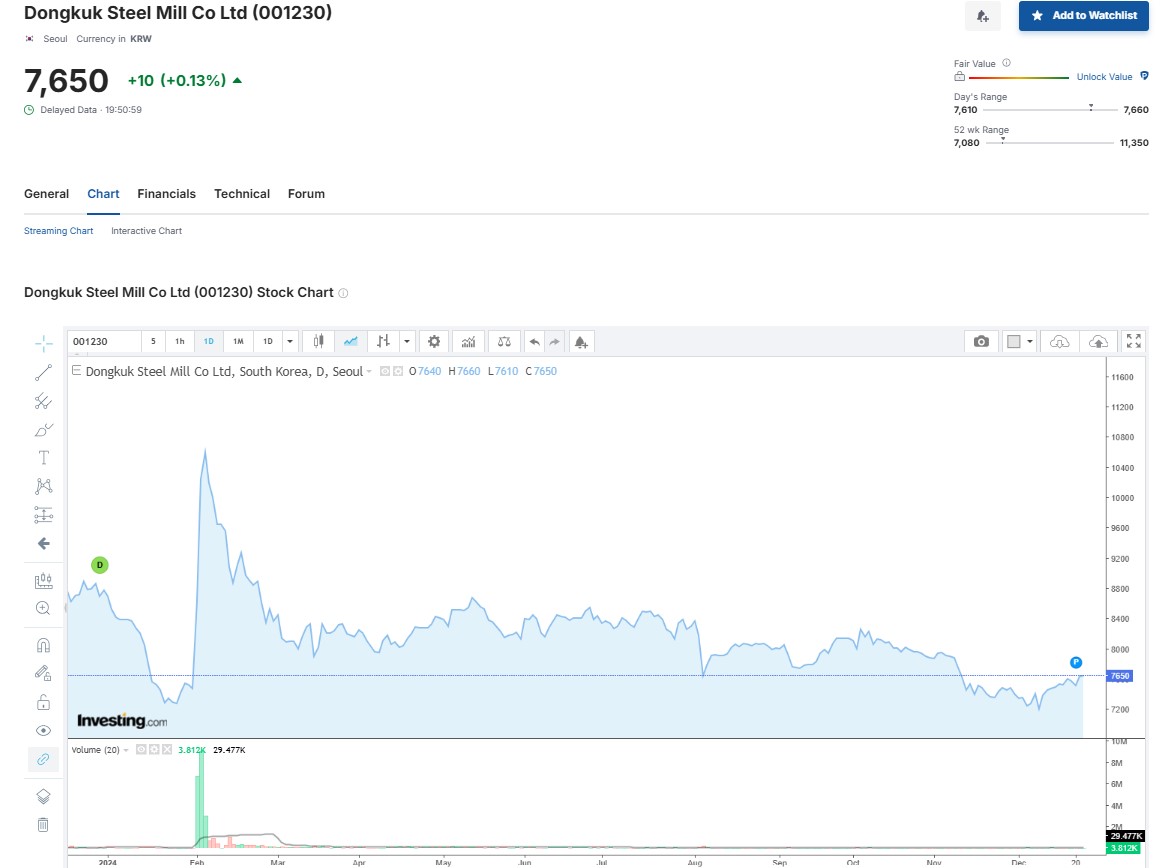Select the pitchfork drawing tool

(x=43, y=401)
